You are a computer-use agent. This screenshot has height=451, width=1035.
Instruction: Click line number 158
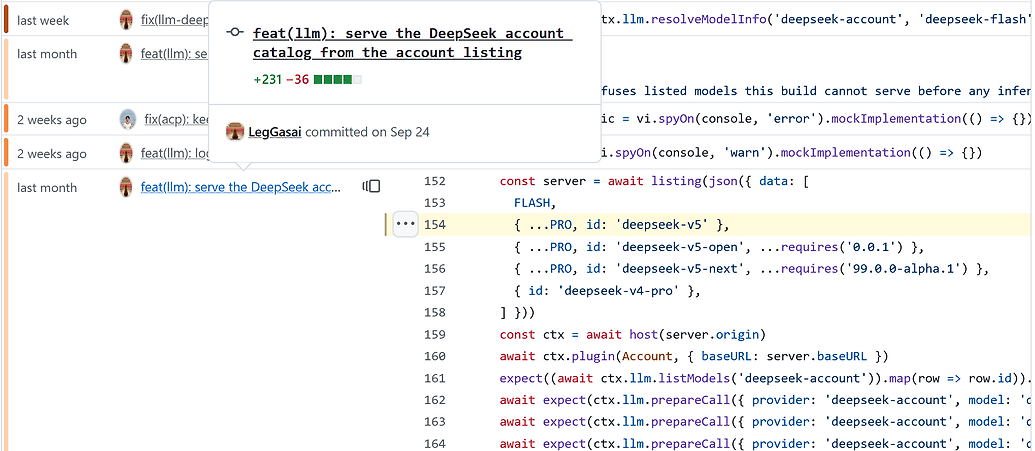pyautogui.click(x=435, y=312)
